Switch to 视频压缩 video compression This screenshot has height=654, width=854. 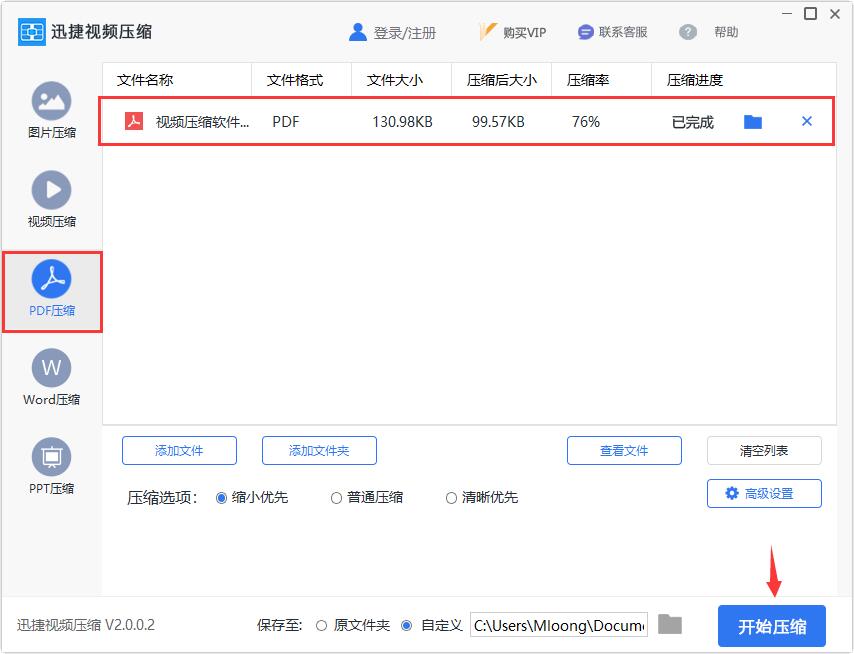click(x=52, y=199)
